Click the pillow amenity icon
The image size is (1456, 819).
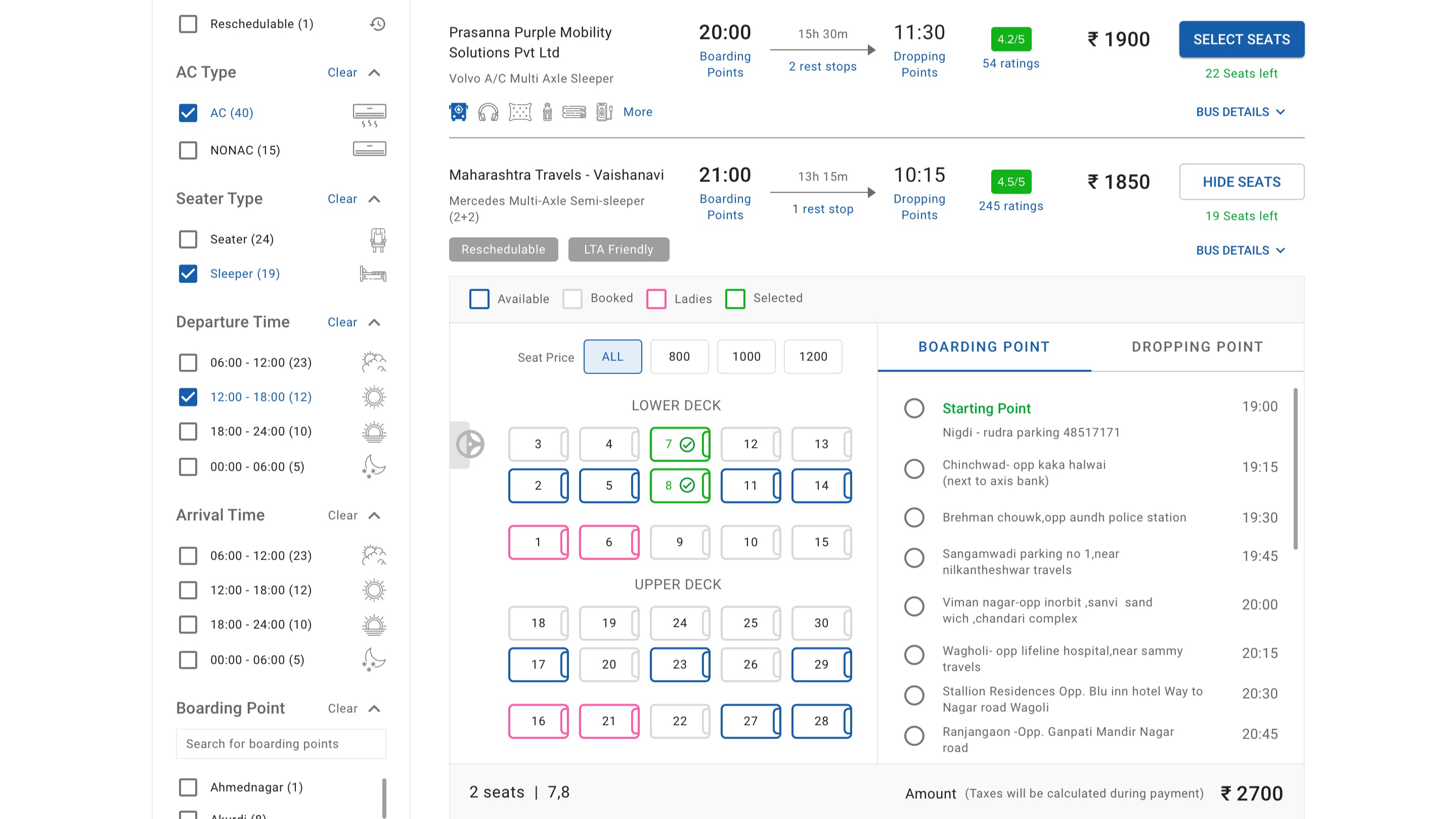pyautogui.click(x=520, y=112)
